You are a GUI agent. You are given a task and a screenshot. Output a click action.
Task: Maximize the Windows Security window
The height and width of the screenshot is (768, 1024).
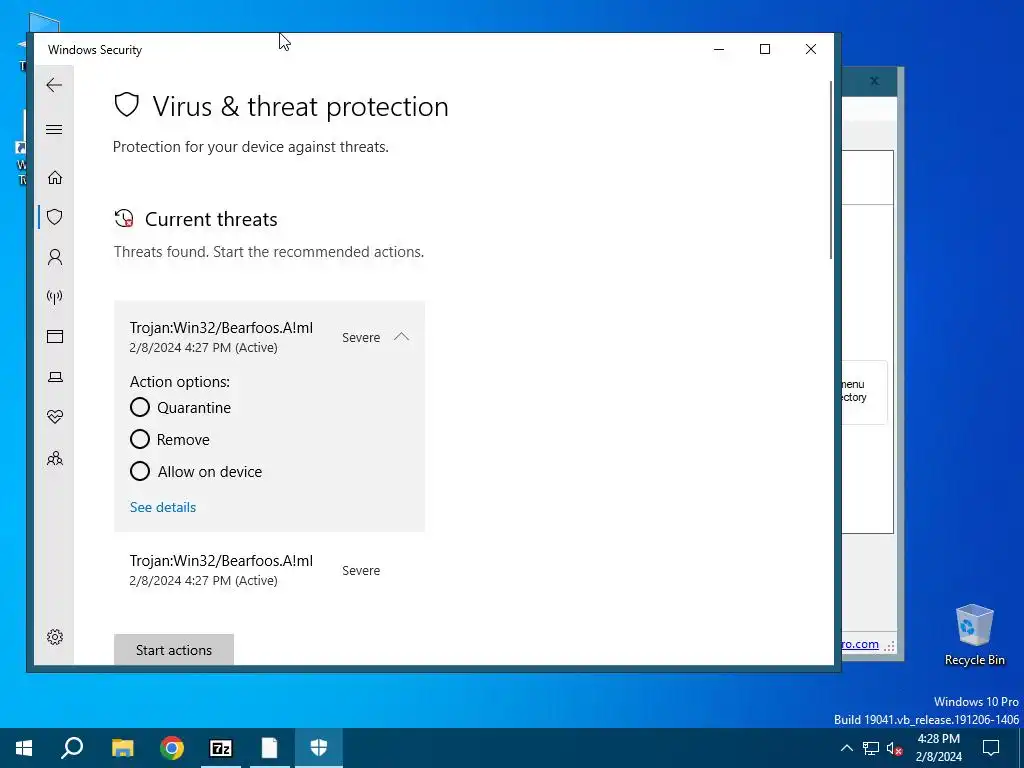point(765,49)
